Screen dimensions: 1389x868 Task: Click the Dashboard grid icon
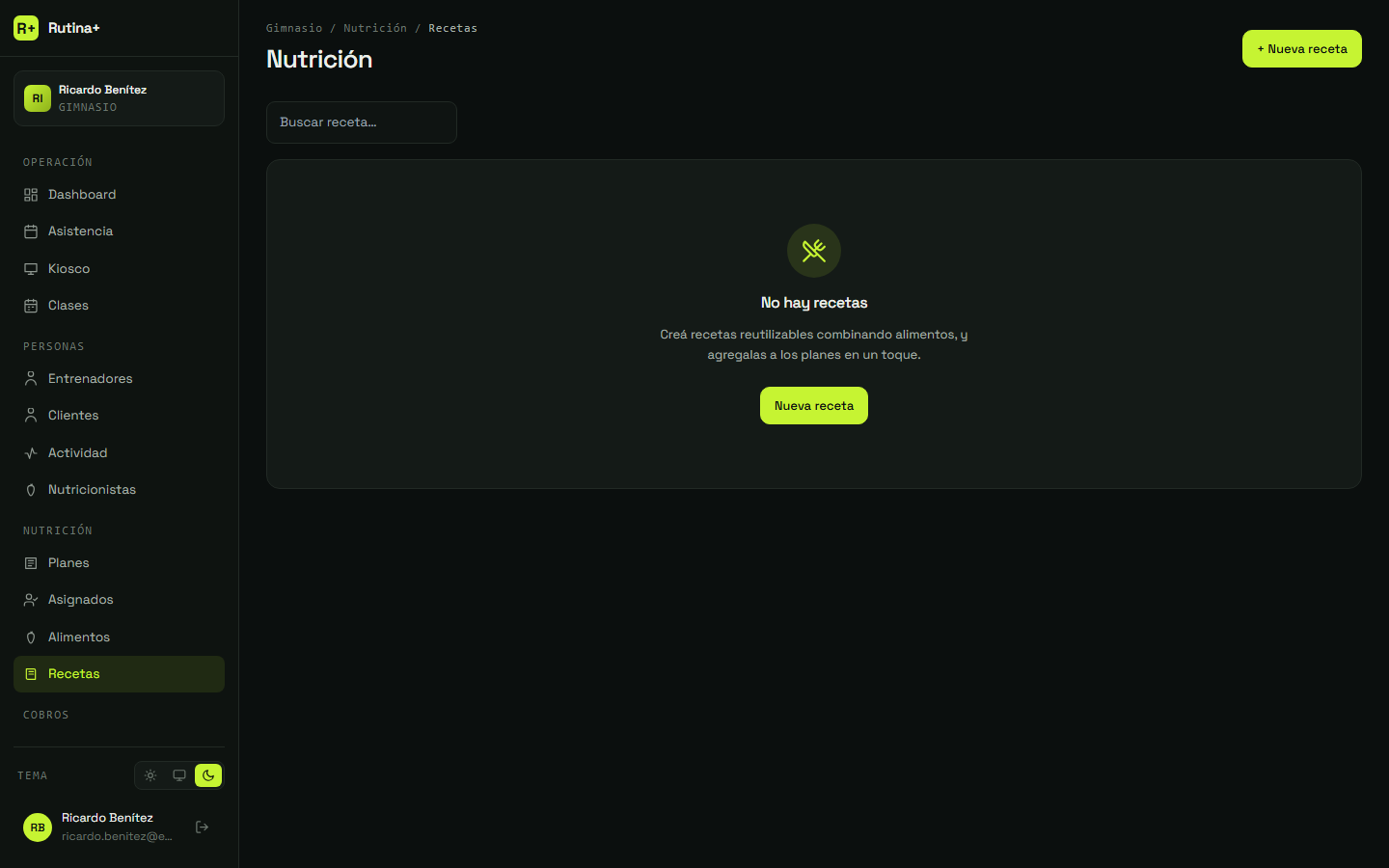pos(31,195)
